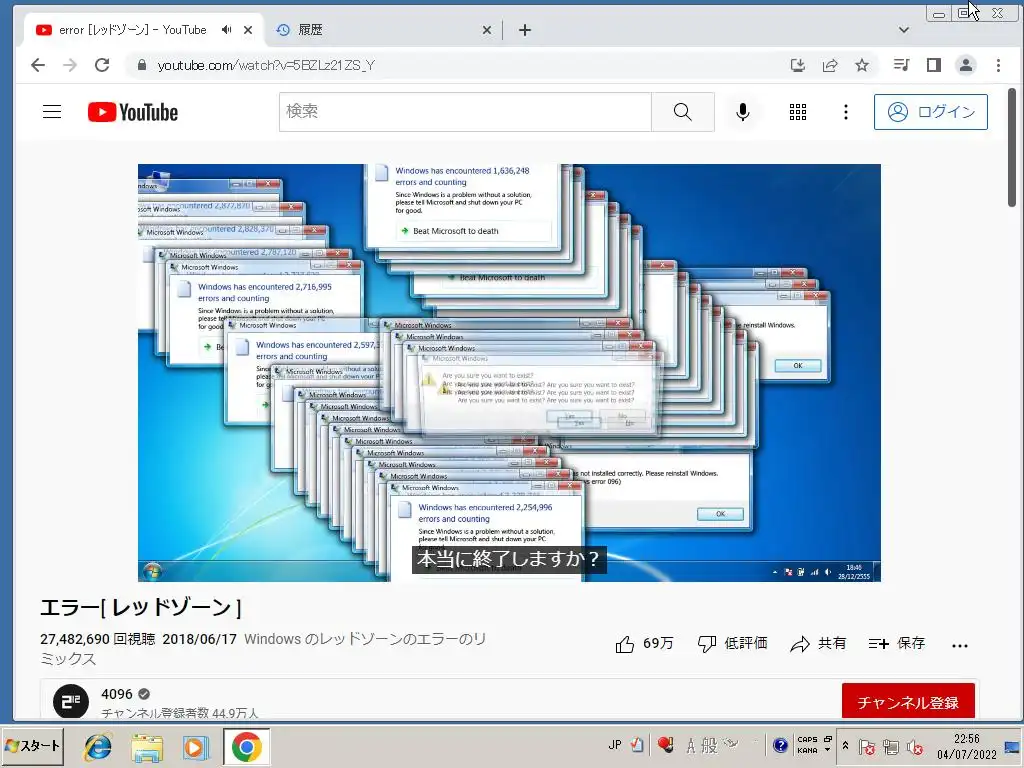Click the video player frame
This screenshot has width=1024, height=768.
(509, 373)
